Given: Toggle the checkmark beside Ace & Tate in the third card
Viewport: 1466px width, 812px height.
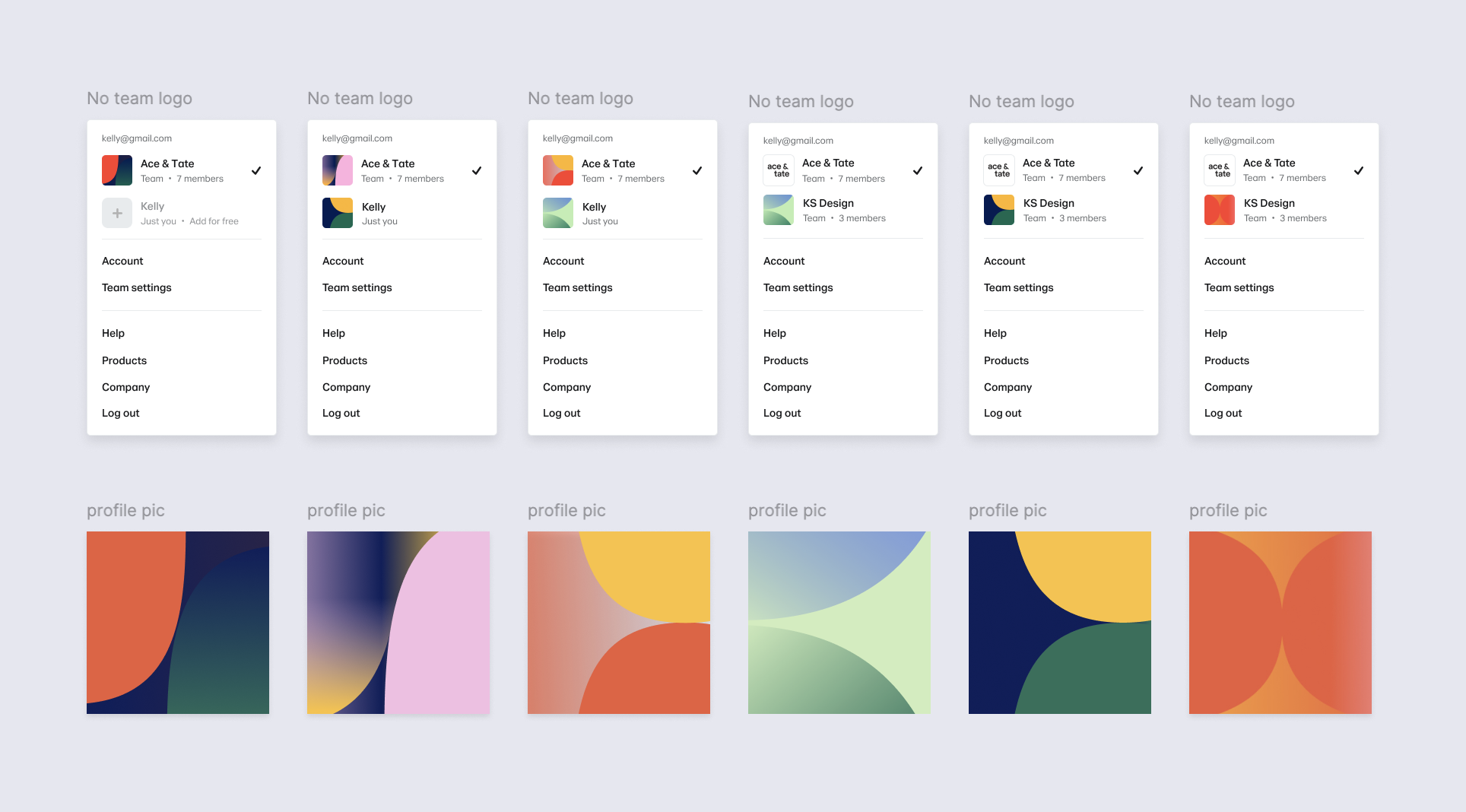Looking at the screenshot, I should click(697, 170).
